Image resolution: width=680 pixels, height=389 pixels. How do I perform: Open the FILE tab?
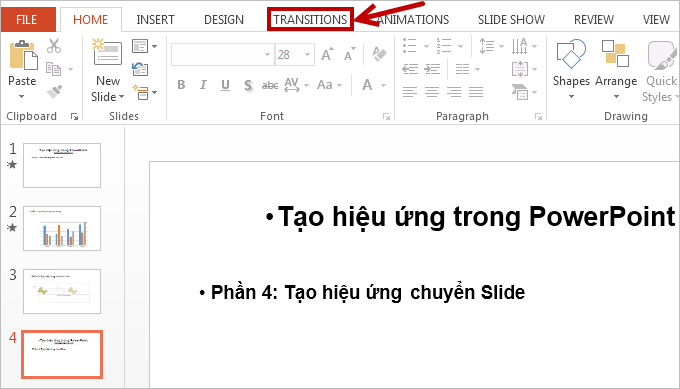point(27,20)
